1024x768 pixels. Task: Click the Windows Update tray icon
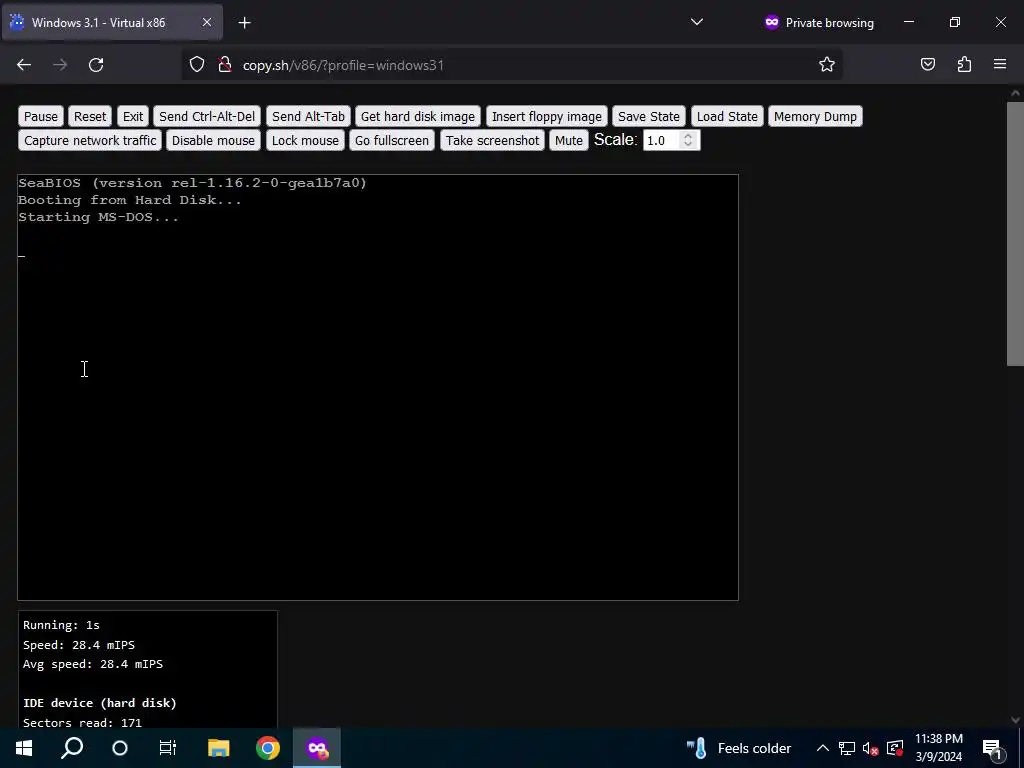coord(895,748)
